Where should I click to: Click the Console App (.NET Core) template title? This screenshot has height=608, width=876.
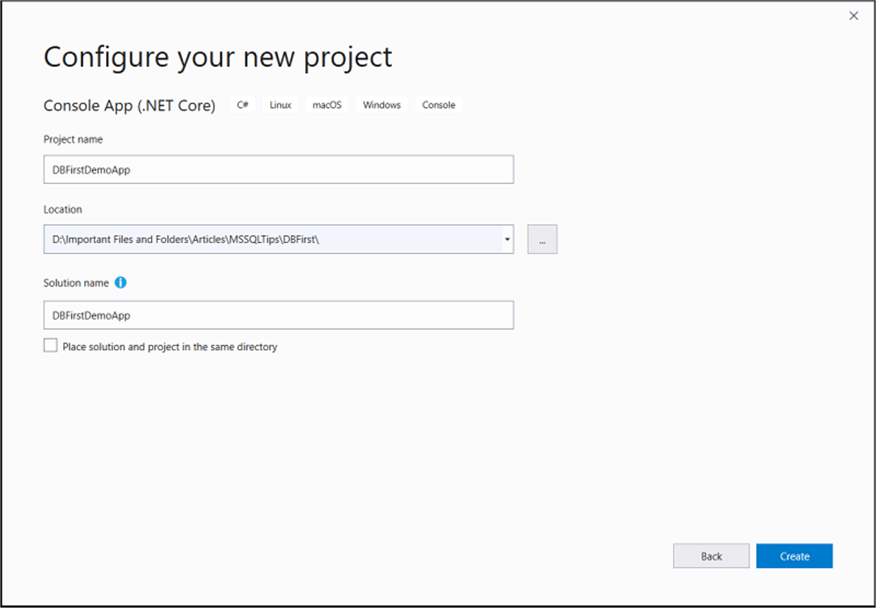[x=129, y=105]
